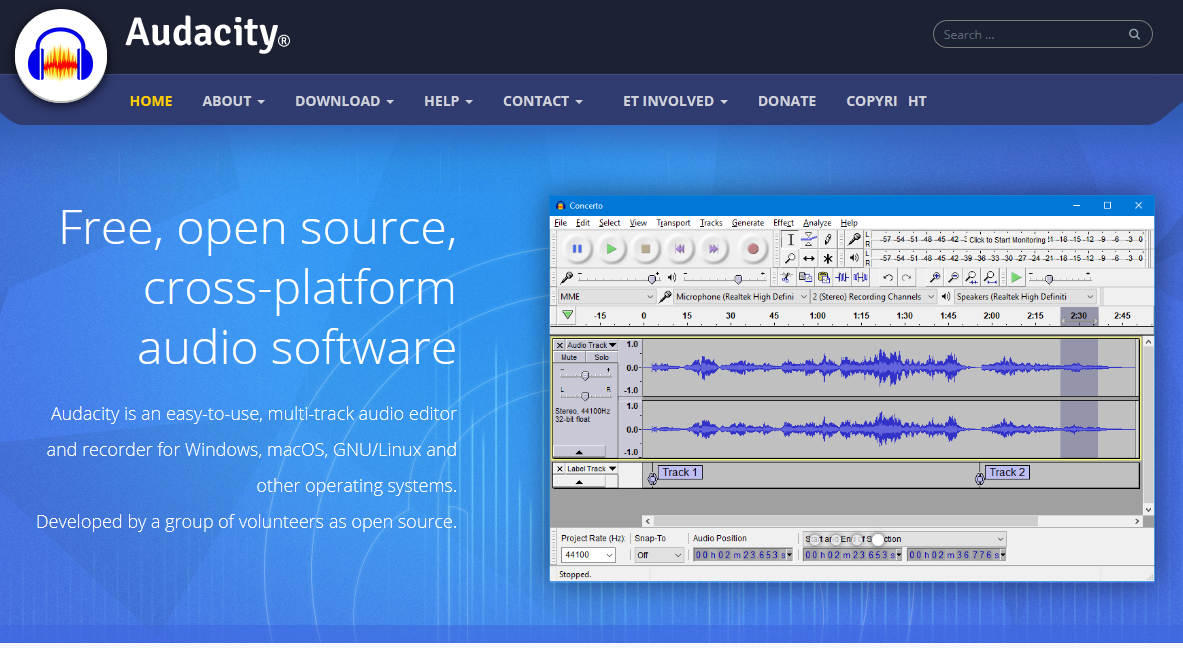This screenshot has height=648, width=1183.
Task: Expand the Project Rate 44100 dropdown
Action: point(588,555)
